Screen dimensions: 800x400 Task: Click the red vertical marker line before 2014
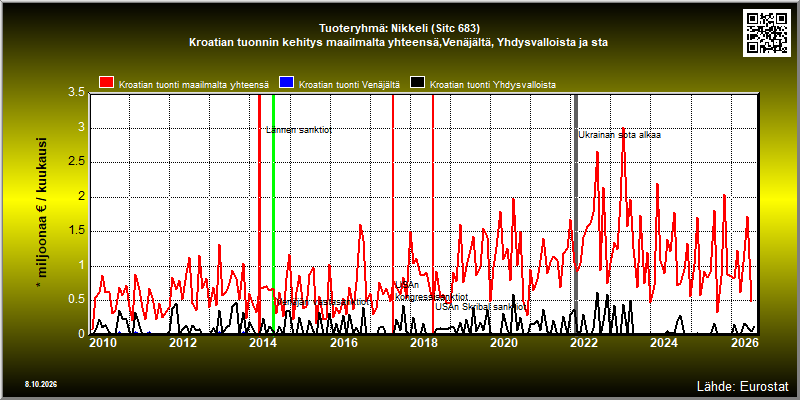point(259,214)
